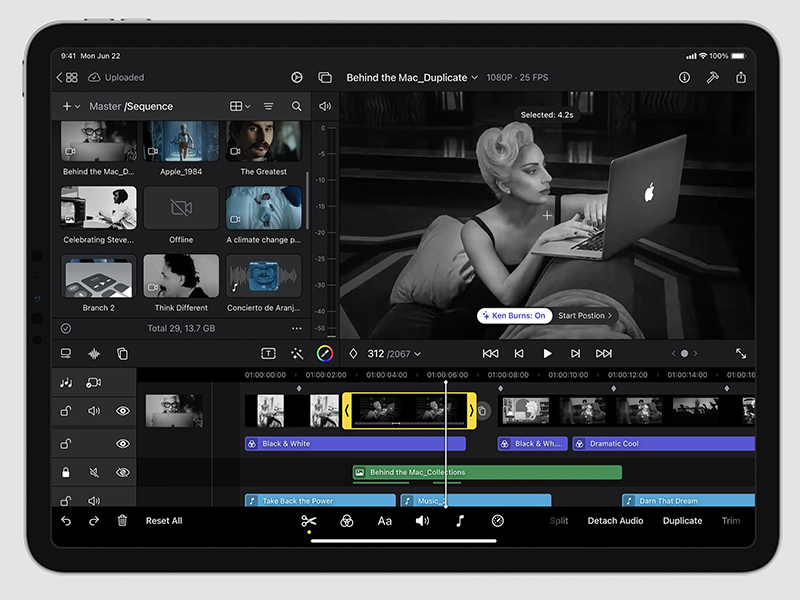The width and height of the screenshot is (800, 600).
Task: Click the Split button
Action: (x=559, y=521)
